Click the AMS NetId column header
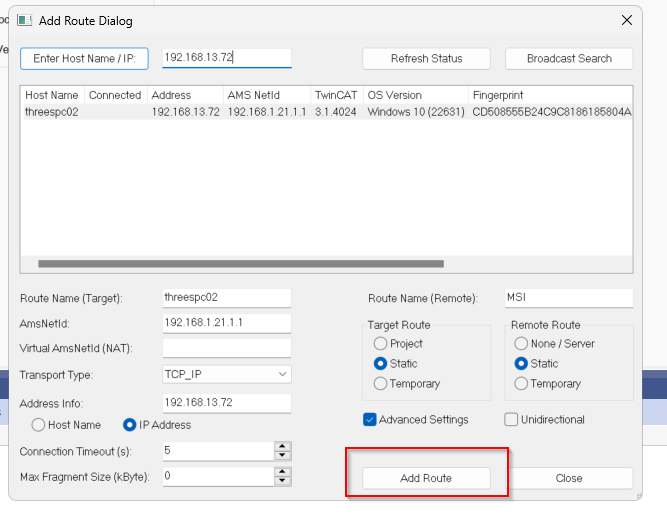Image resolution: width=667 pixels, height=514 pixels. coord(267,95)
